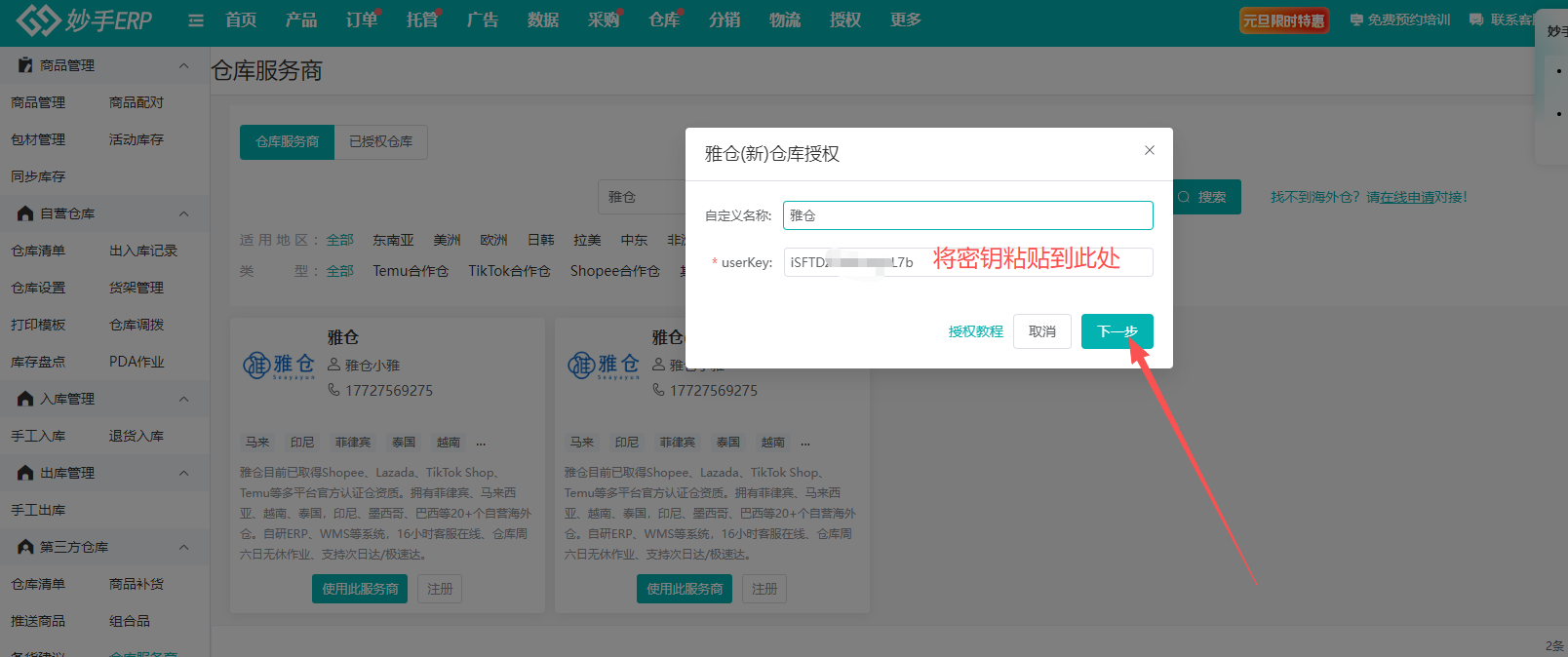This screenshot has width=1568, height=657.
Task: Click the search magnifier 搜索 button
Action: (x=1206, y=197)
